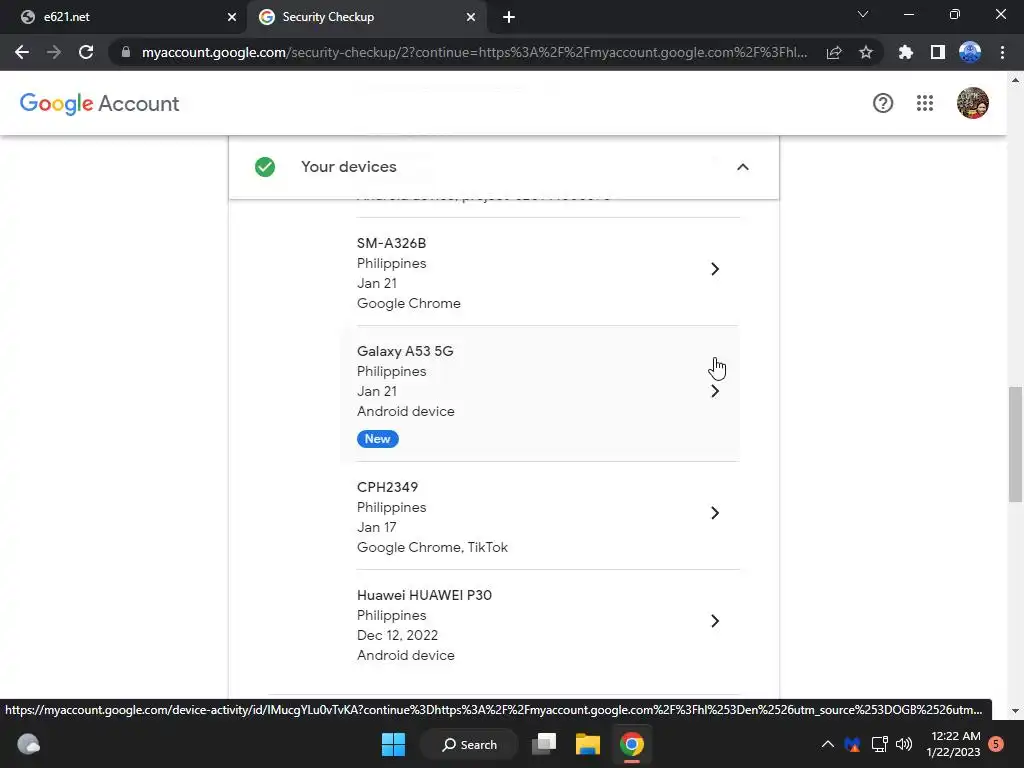This screenshot has width=1024, height=768.
Task: Click the Malwarebytes tray icon
Action: click(852, 744)
